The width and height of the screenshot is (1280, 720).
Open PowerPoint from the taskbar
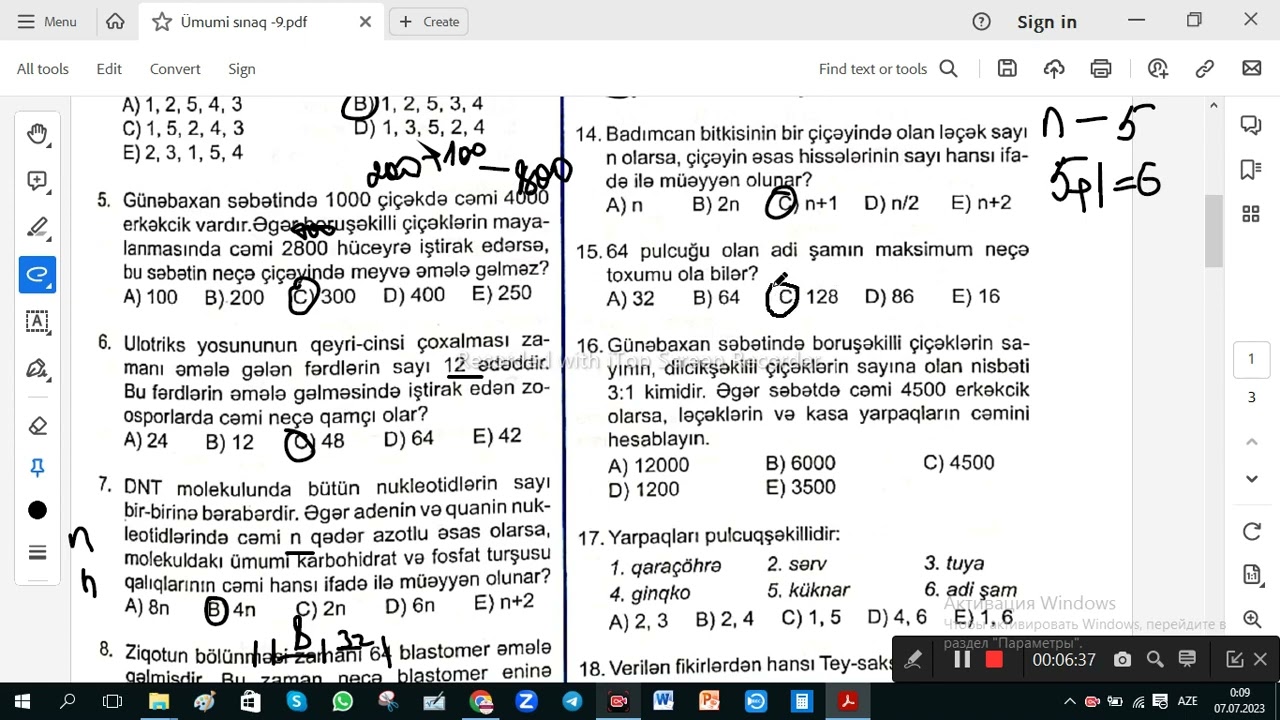click(x=710, y=702)
